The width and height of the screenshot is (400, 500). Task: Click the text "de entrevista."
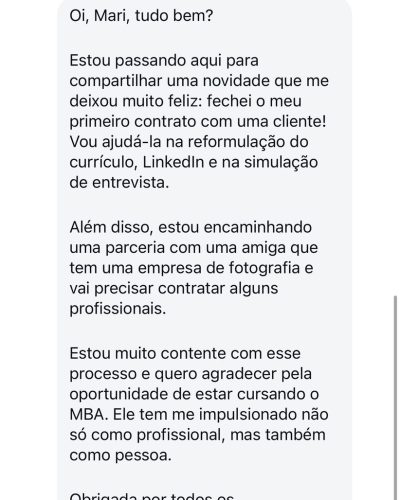119,182
